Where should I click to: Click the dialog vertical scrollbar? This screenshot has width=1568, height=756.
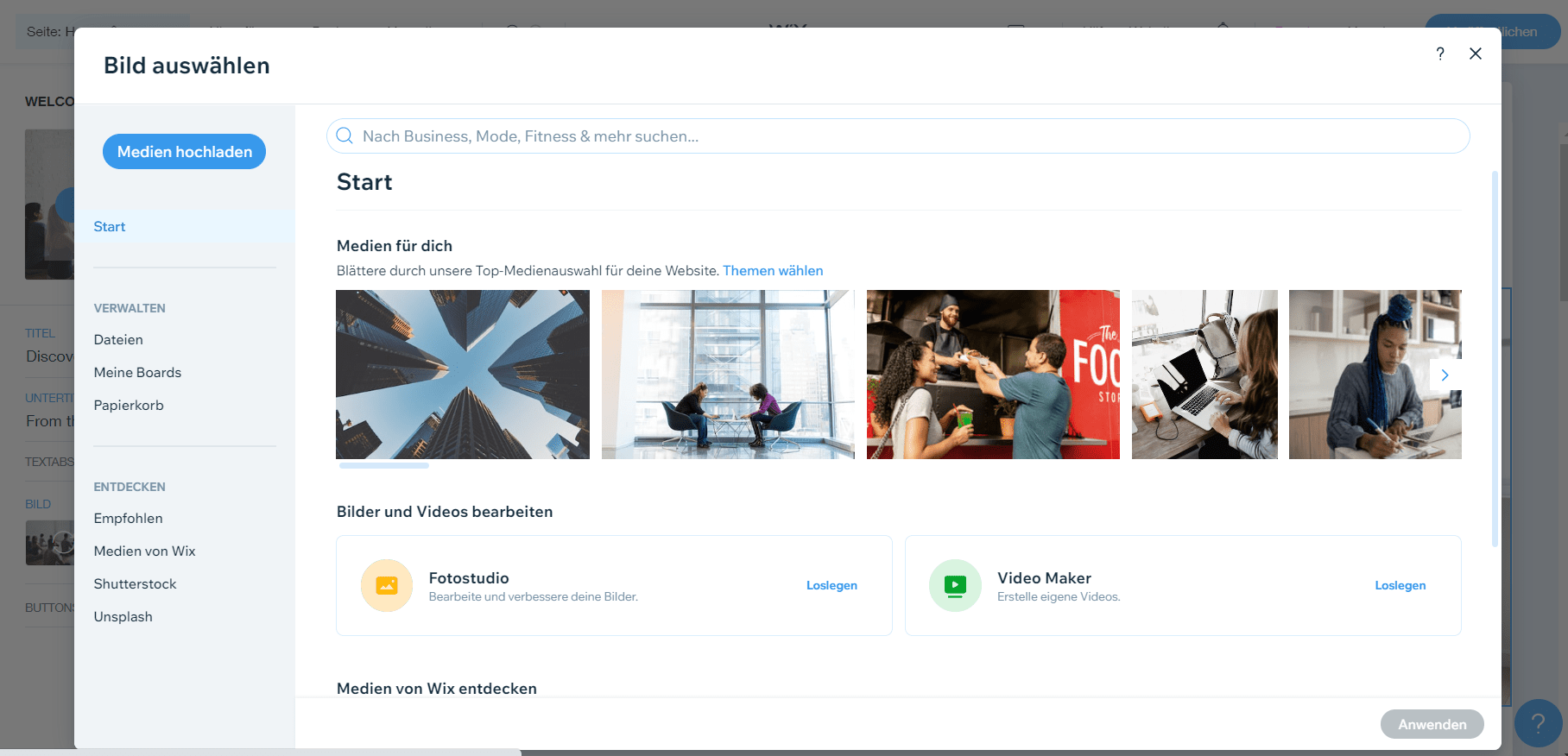pyautogui.click(x=1495, y=358)
